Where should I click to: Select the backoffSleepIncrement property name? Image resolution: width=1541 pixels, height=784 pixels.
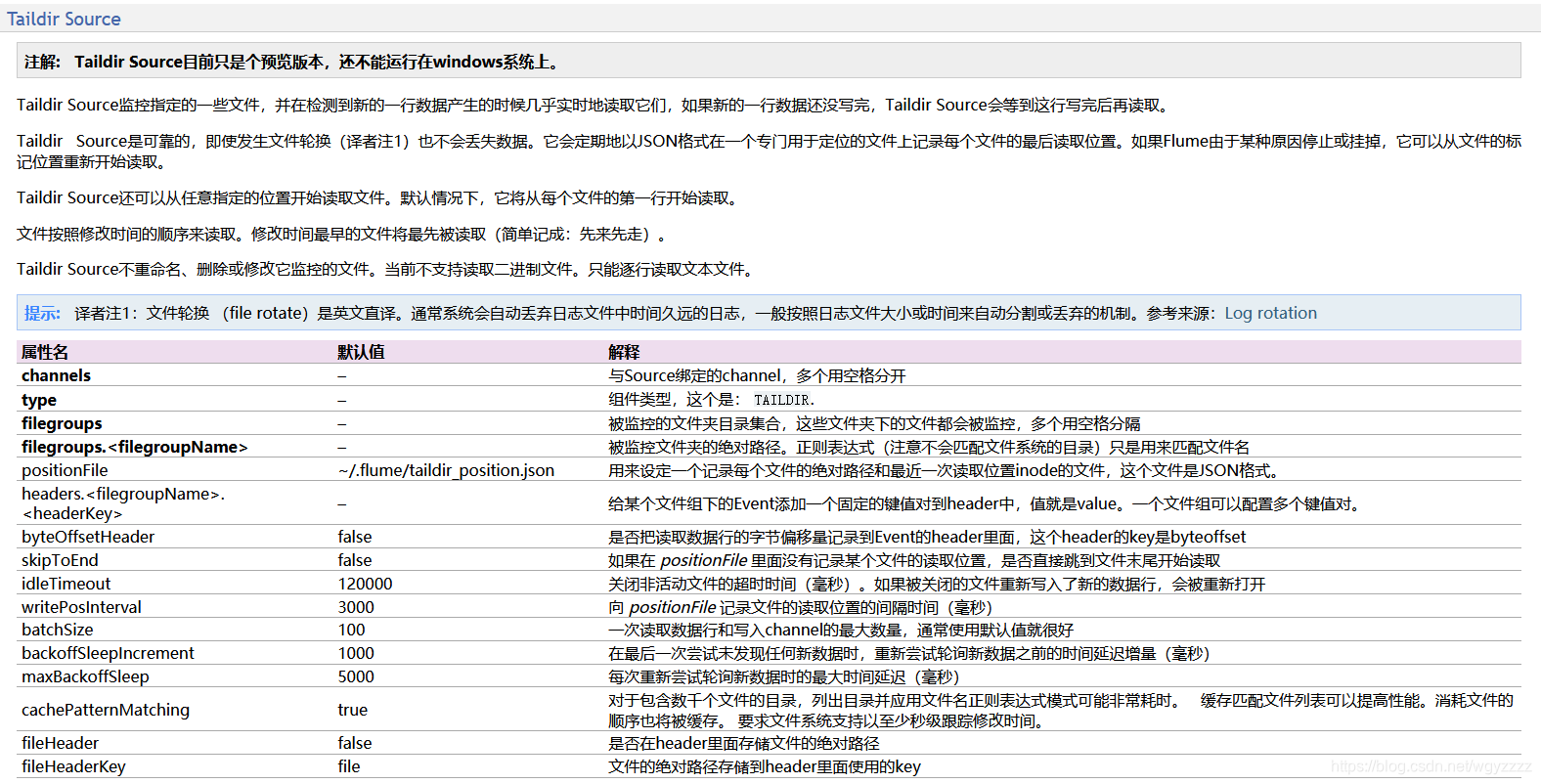click(108, 653)
